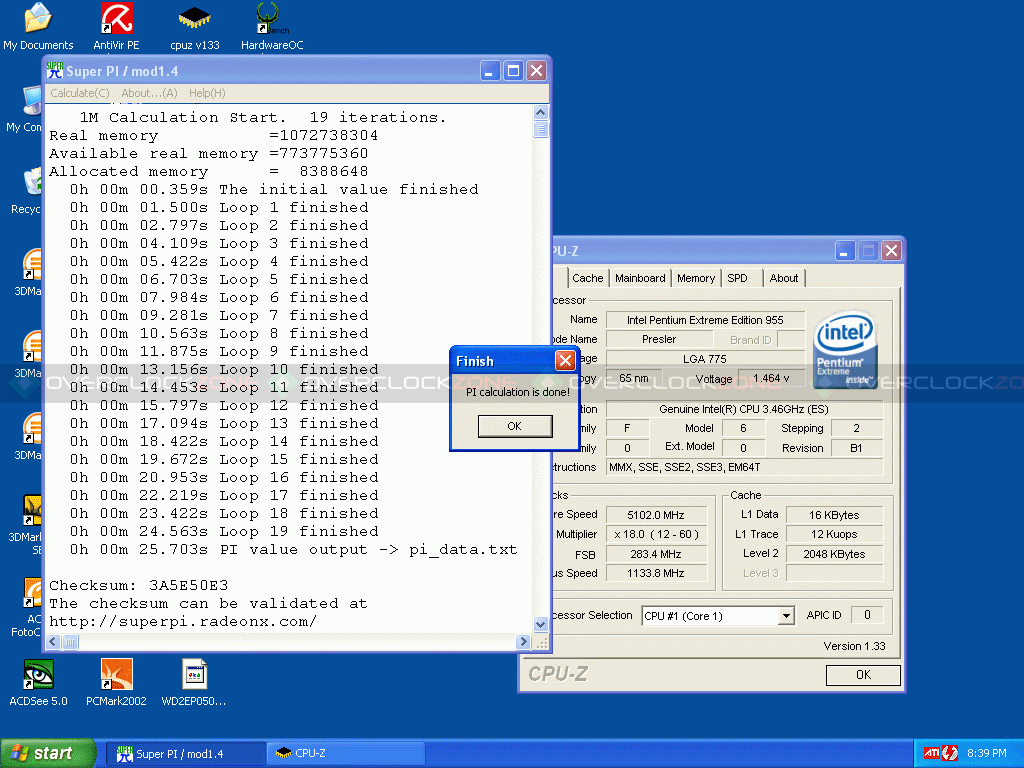Switch to the About tab in CPU-Z

pyautogui.click(x=784, y=278)
